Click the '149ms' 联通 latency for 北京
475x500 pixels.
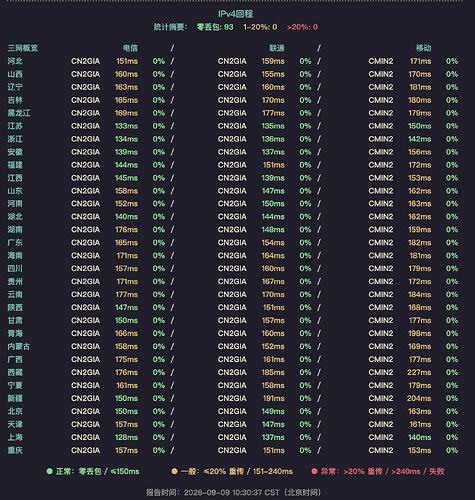[x=273, y=411]
